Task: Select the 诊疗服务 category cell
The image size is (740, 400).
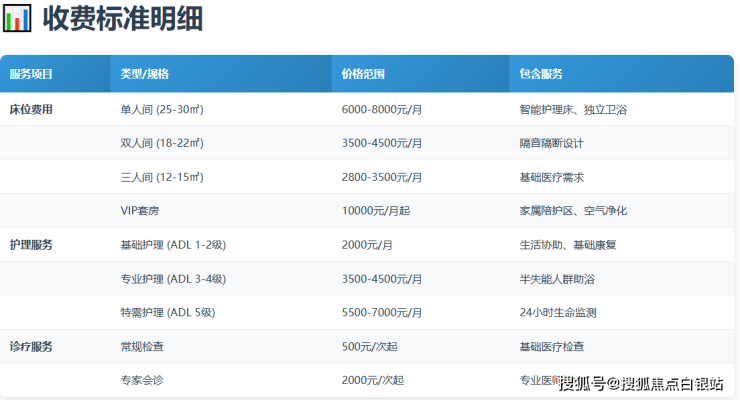Action: (x=31, y=347)
